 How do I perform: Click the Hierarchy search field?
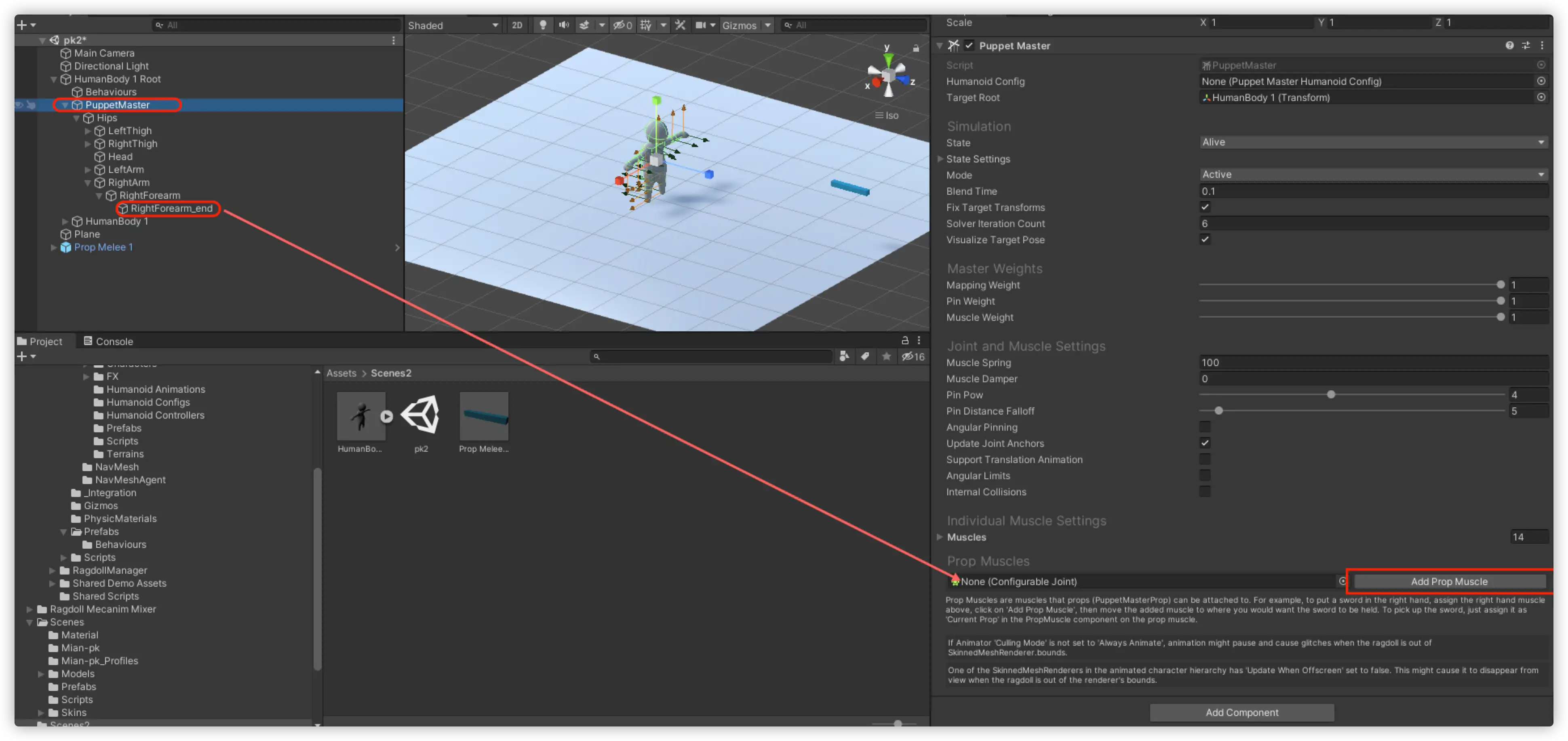(276, 25)
